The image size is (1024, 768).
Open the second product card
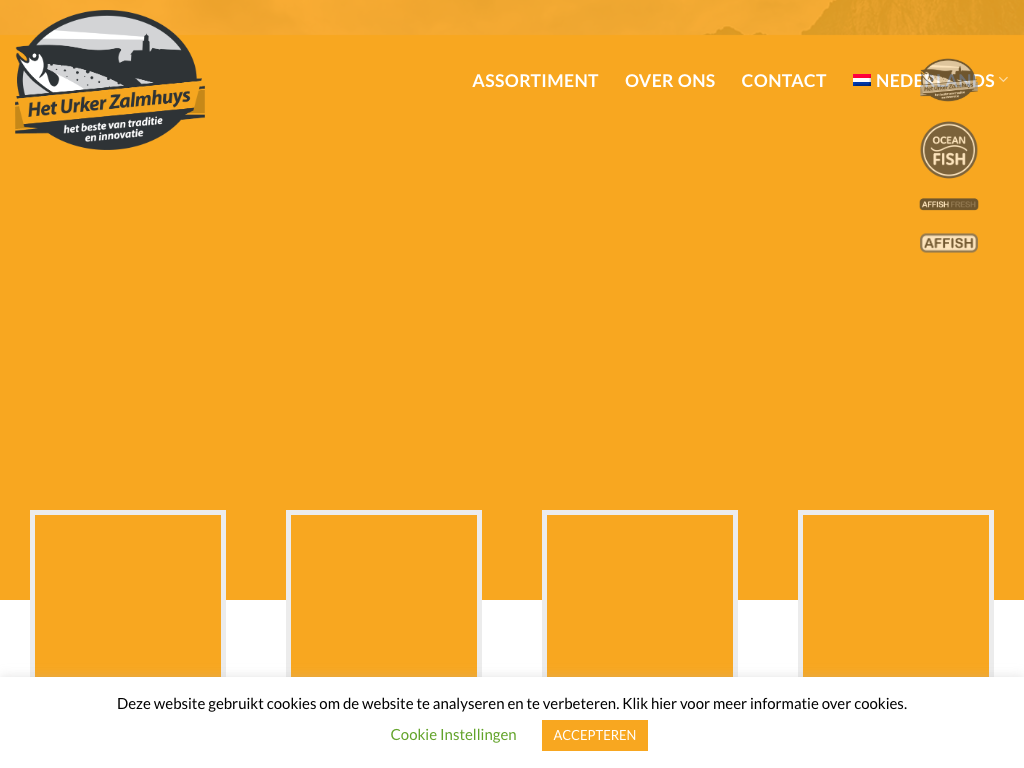point(384,595)
